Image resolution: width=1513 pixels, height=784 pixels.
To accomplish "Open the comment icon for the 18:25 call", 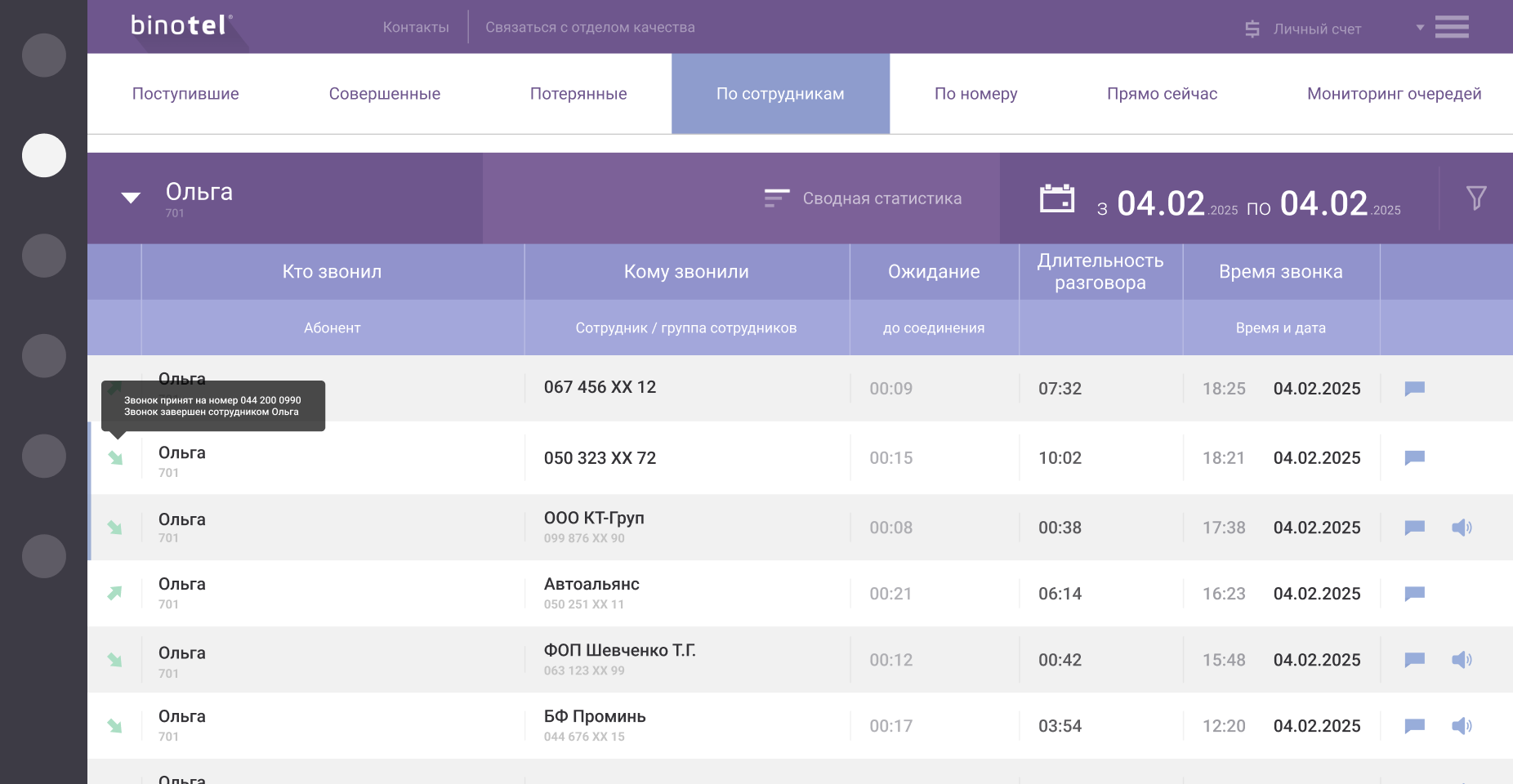I will (1415, 389).
